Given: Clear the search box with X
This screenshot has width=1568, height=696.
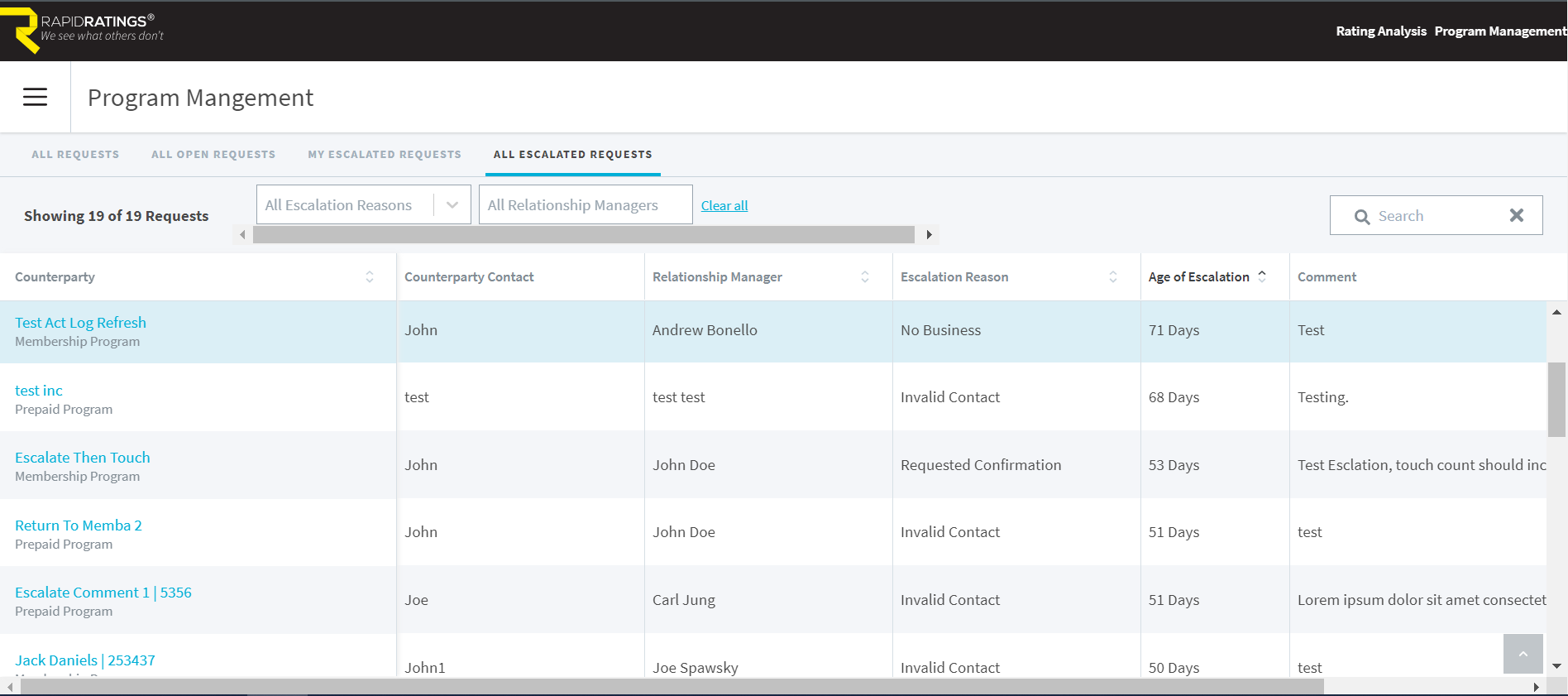Looking at the screenshot, I should click(1516, 215).
